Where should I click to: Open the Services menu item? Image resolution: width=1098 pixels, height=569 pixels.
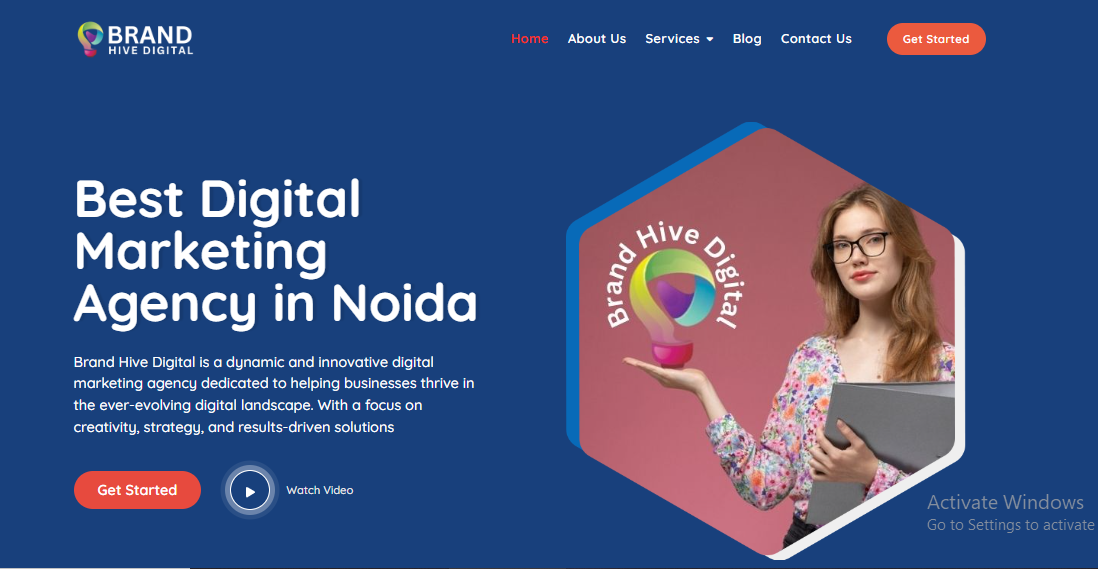[x=672, y=38]
